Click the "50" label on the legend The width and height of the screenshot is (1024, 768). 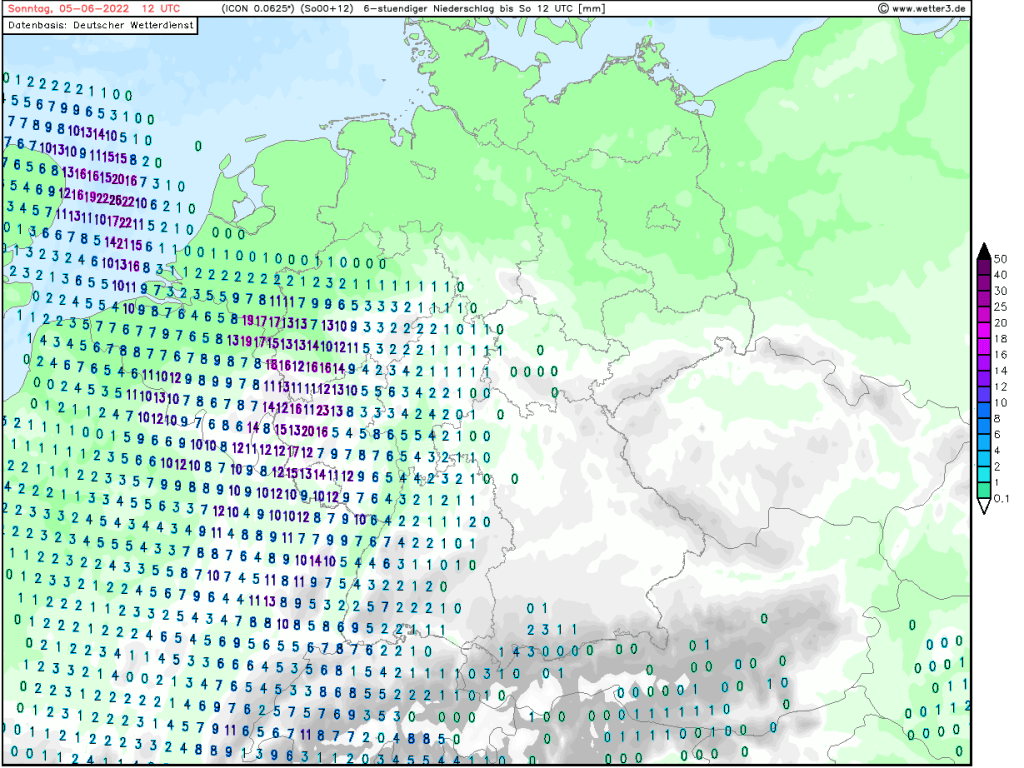point(1000,258)
